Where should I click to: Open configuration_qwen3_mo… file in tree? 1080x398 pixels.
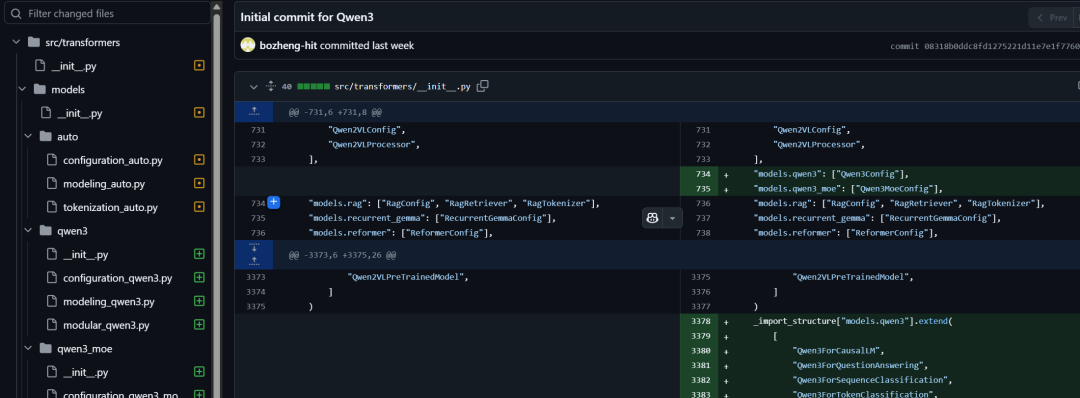pos(121,395)
